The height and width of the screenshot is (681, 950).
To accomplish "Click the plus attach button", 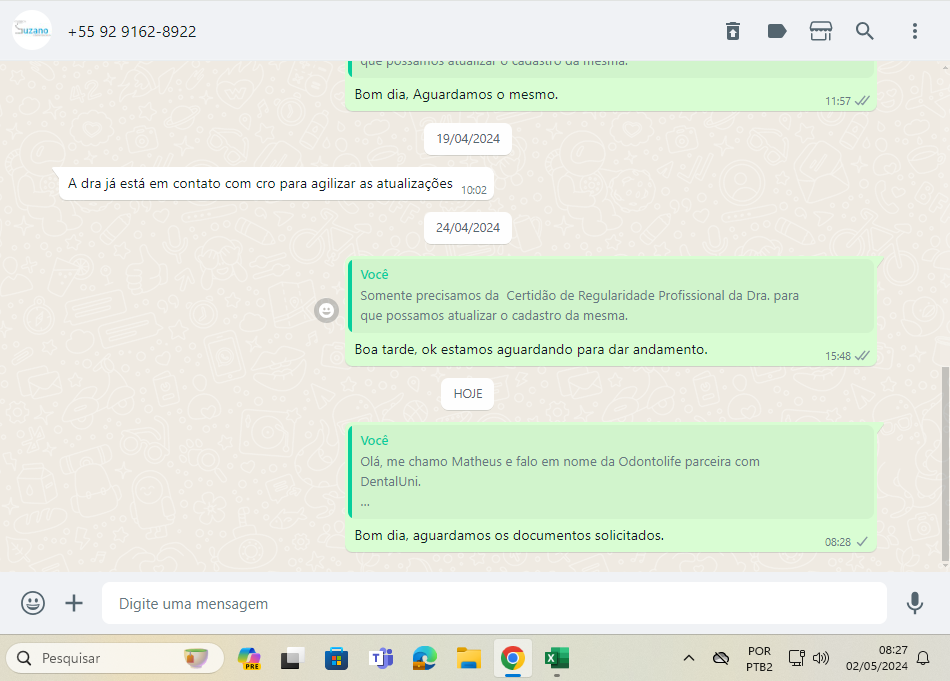I will (x=74, y=603).
